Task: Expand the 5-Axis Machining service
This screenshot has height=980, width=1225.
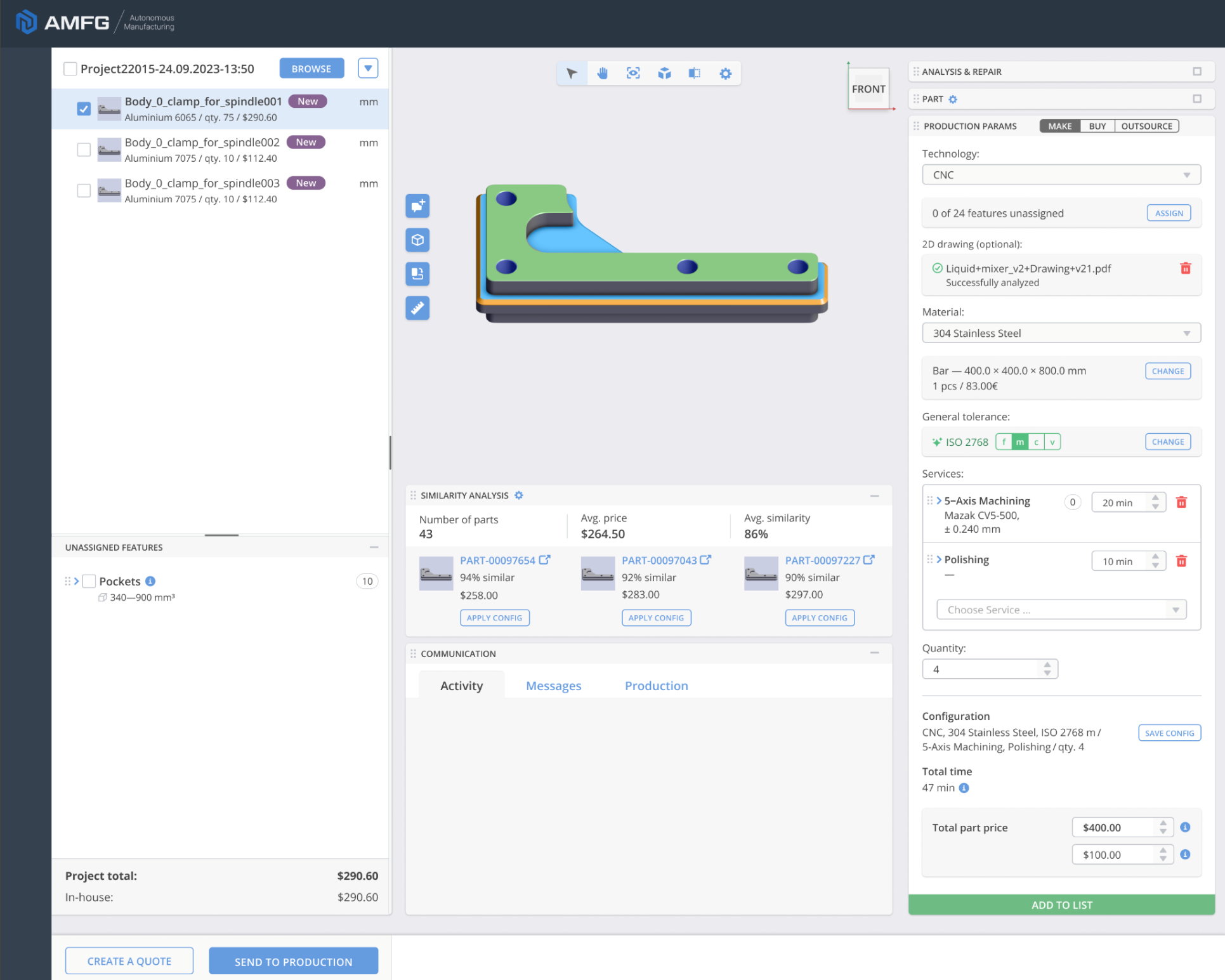Action: [939, 500]
